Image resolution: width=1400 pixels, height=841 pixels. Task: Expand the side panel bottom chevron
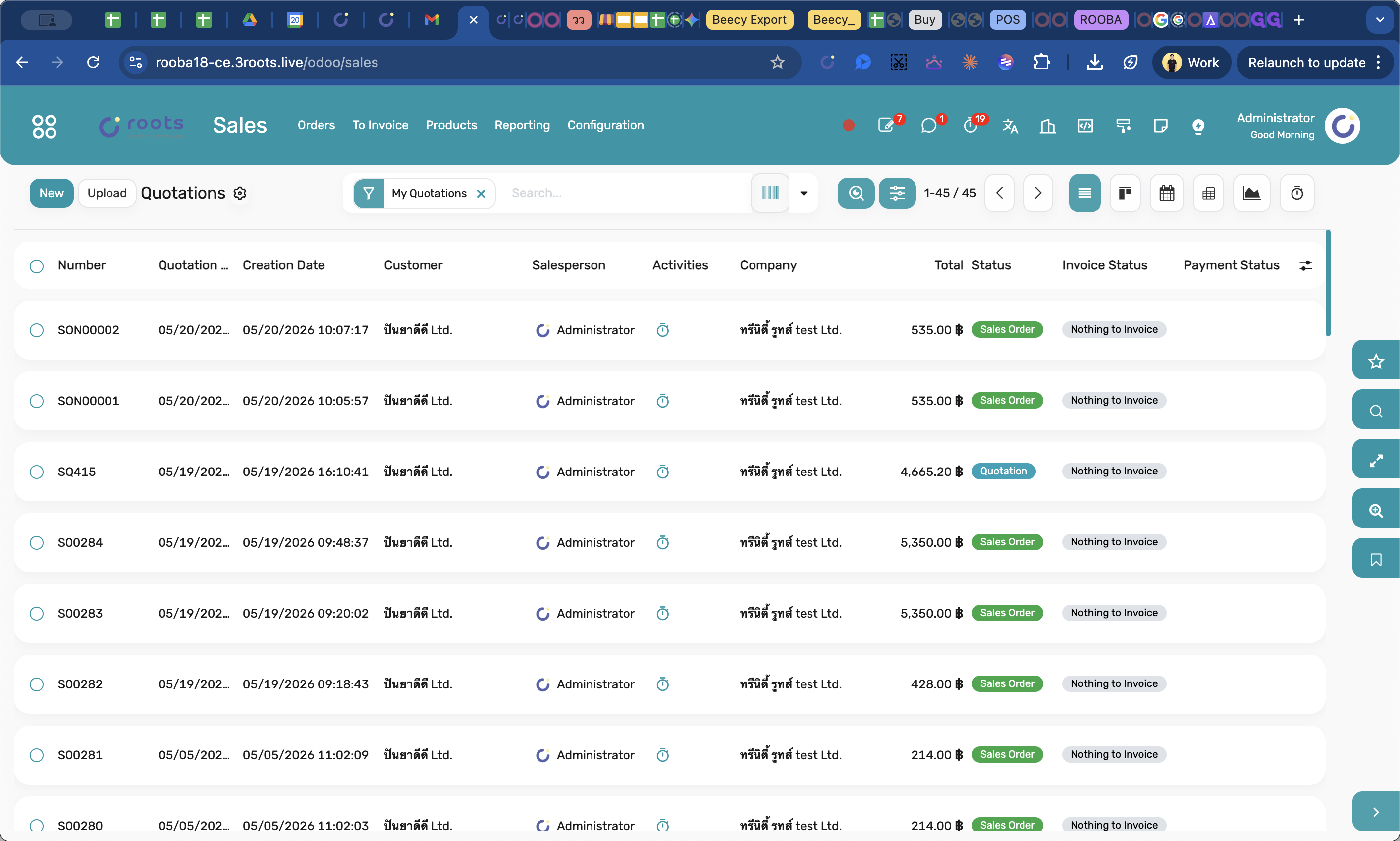(x=1376, y=812)
